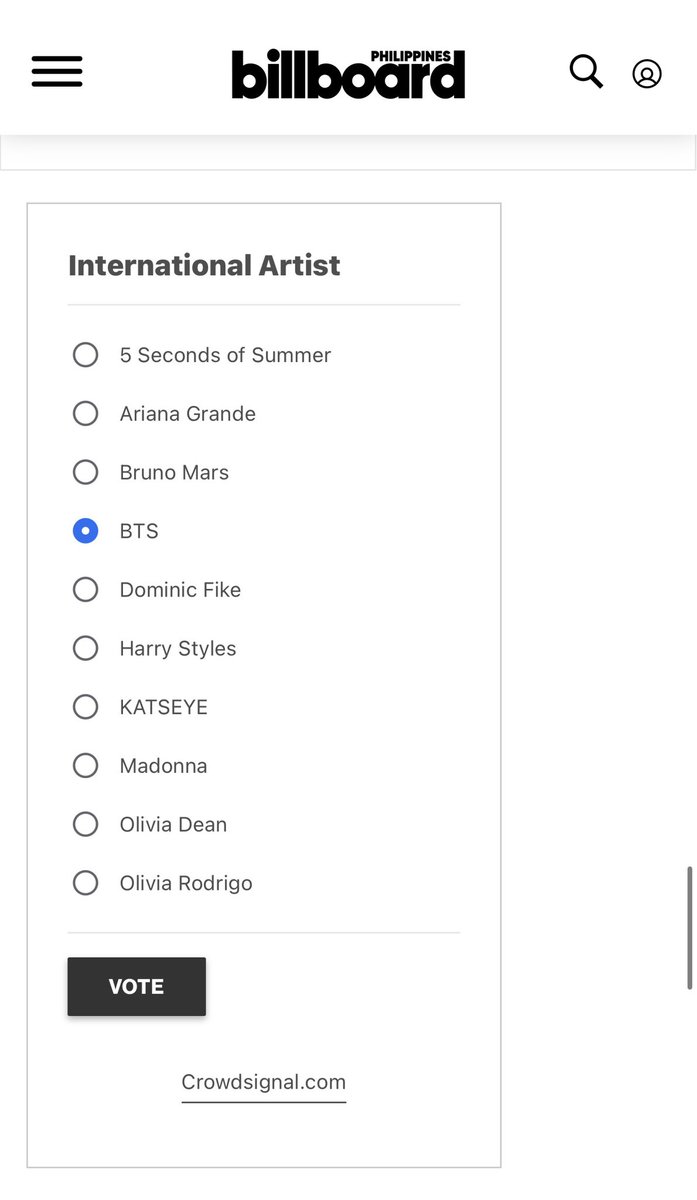This screenshot has width=697, height=1200.
Task: Go to Billboard Philippines home logo
Action: pyautogui.click(x=349, y=74)
